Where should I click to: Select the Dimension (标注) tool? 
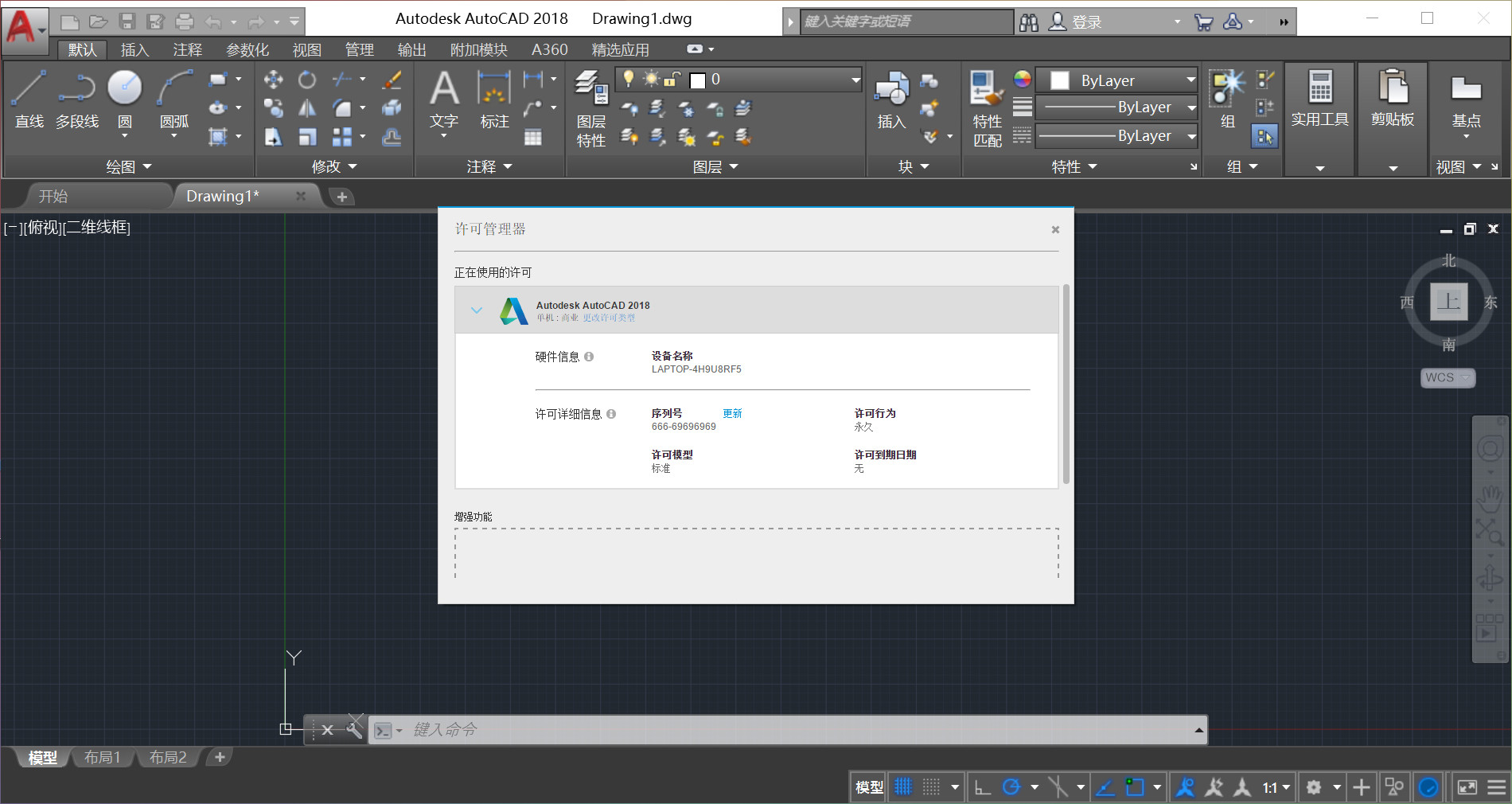click(x=494, y=100)
